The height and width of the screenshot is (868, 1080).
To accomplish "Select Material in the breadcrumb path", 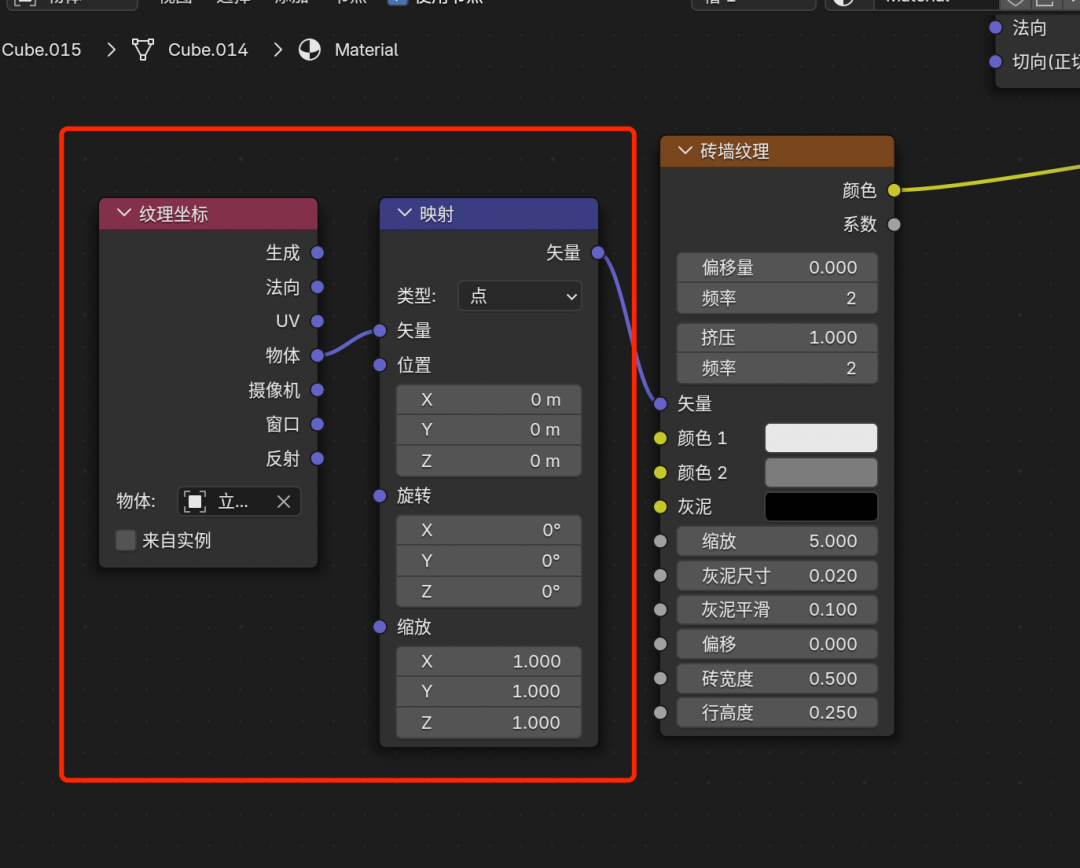I will (366, 50).
